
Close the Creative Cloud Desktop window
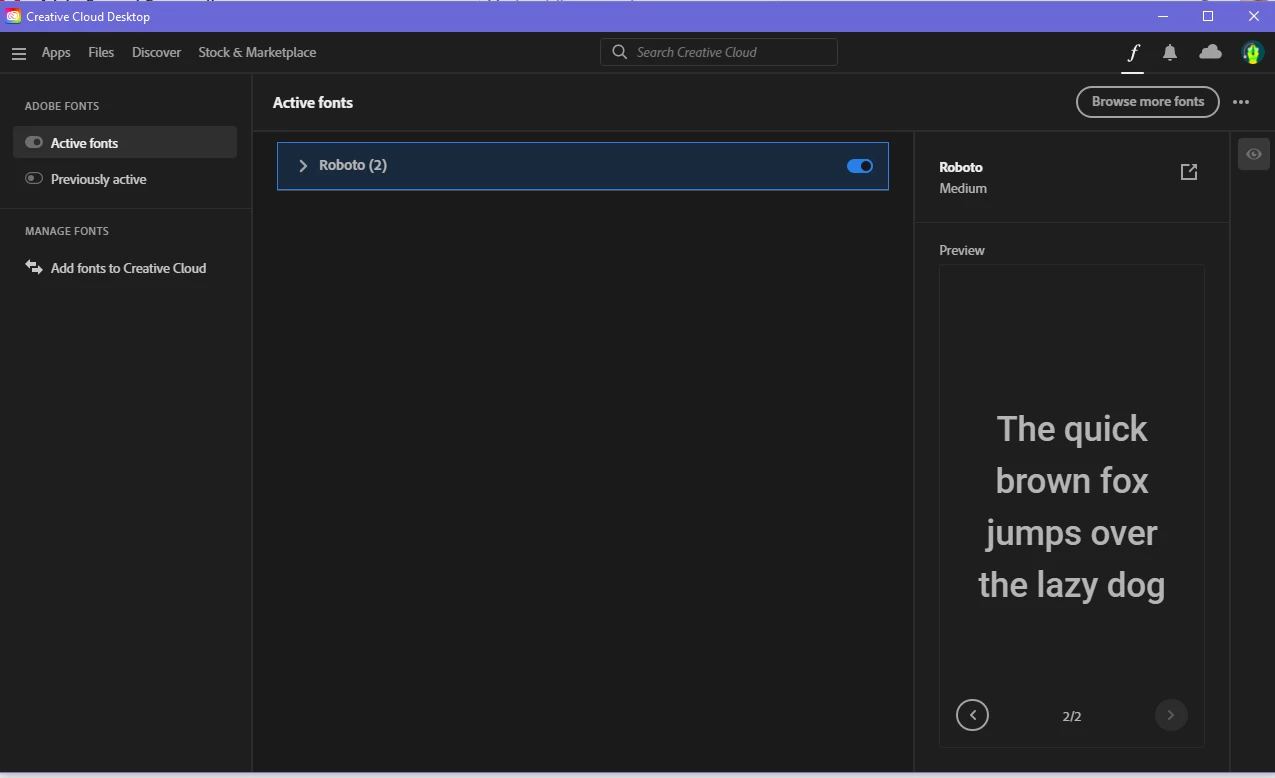pyautogui.click(x=1253, y=16)
